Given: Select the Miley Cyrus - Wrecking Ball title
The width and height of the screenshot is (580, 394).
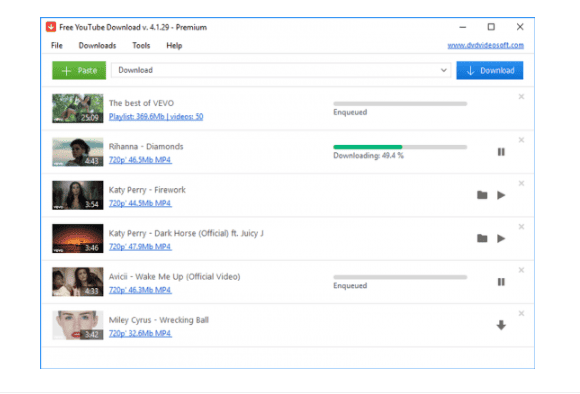Looking at the screenshot, I should point(159,320).
